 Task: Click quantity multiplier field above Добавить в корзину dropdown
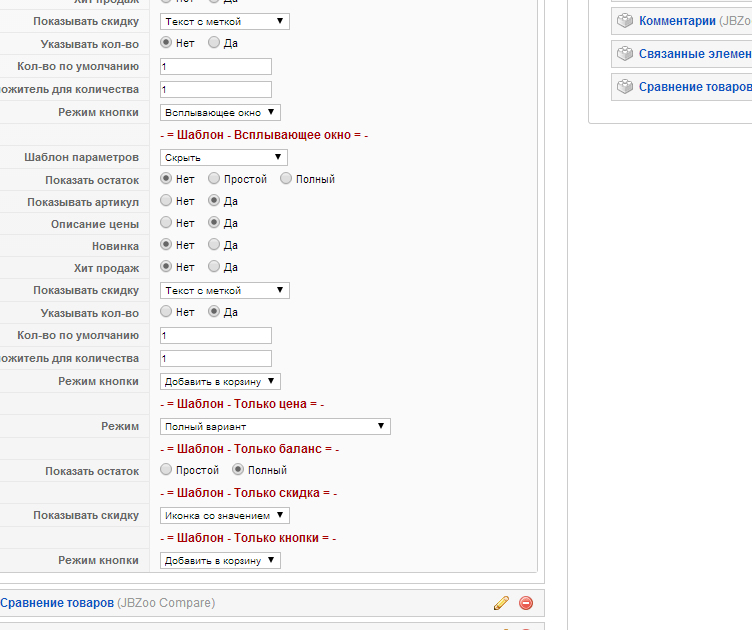[216, 358]
